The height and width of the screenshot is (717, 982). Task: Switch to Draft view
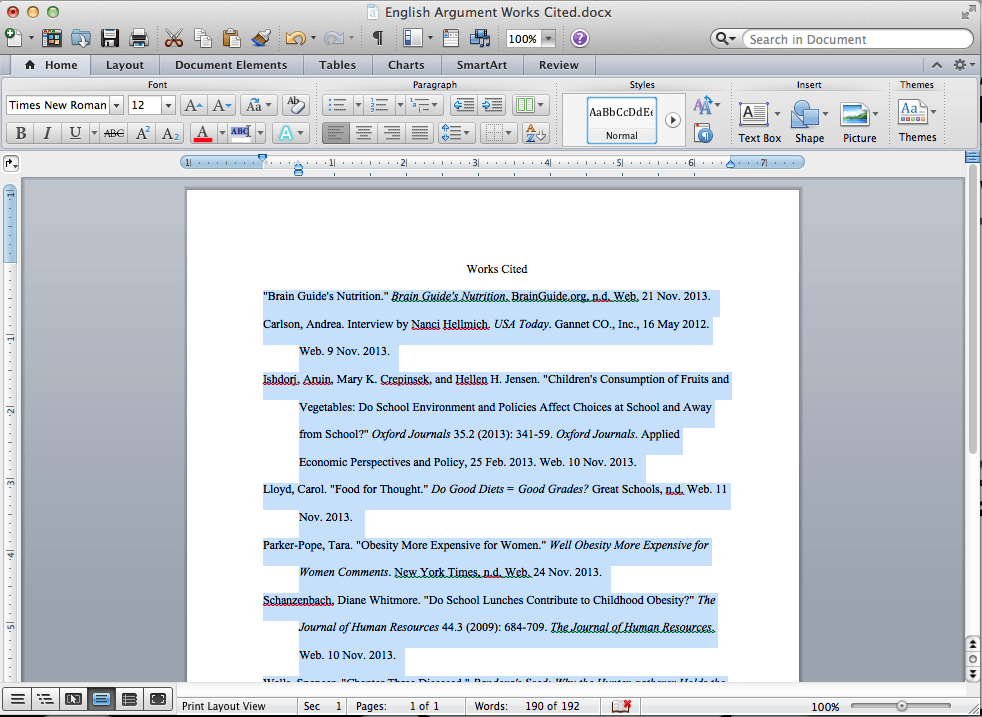coord(18,699)
